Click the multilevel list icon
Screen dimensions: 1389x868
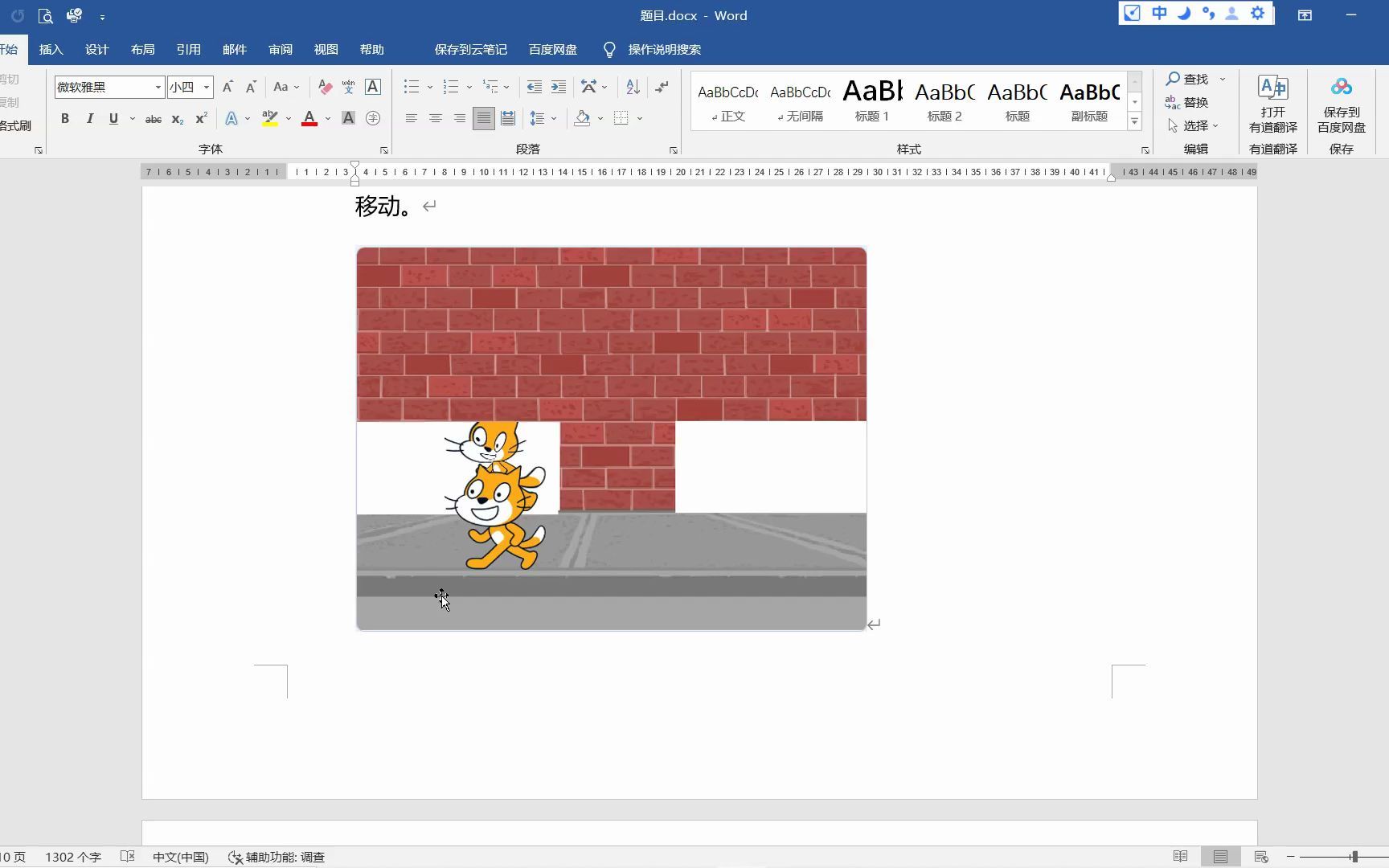[x=490, y=87]
